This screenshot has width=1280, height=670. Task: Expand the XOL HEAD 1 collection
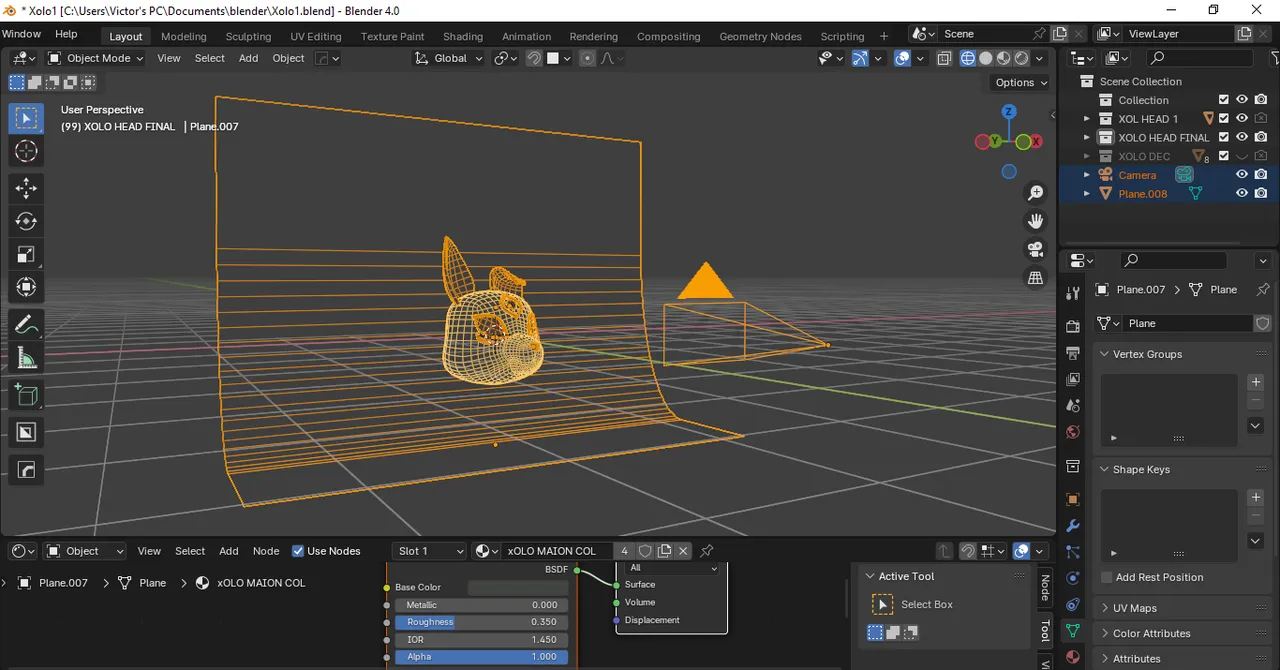click(1087, 118)
